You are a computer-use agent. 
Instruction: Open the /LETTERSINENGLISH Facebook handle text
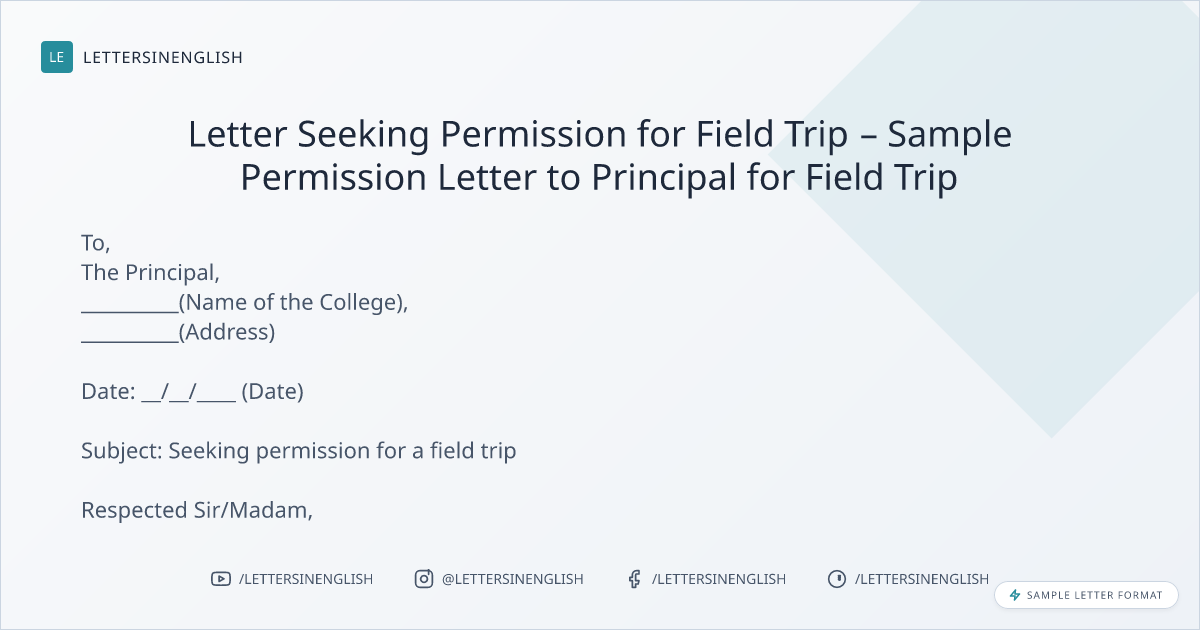pos(719,579)
